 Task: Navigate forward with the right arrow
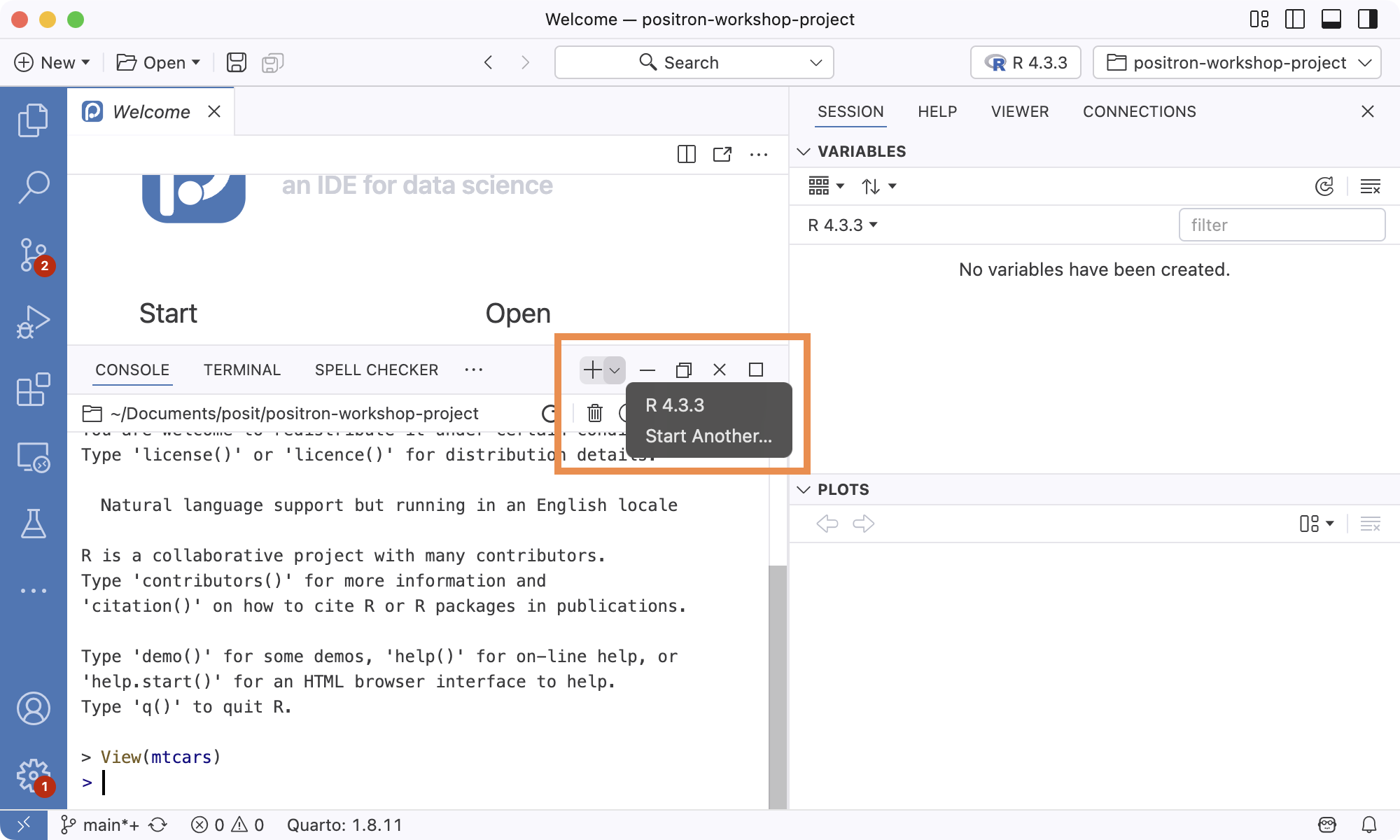tap(526, 62)
